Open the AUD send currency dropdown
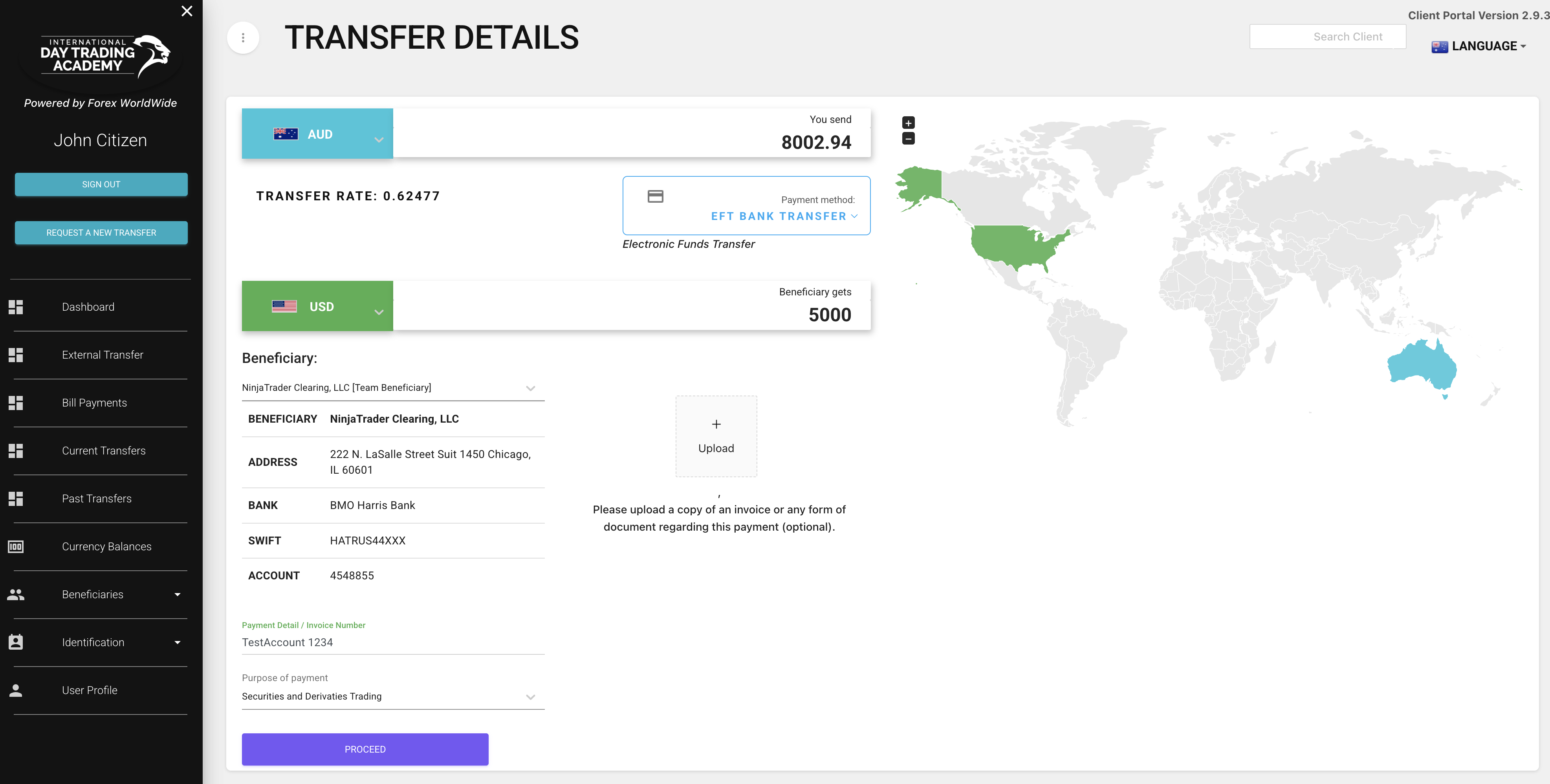Image resolution: width=1550 pixels, height=784 pixels. click(318, 134)
